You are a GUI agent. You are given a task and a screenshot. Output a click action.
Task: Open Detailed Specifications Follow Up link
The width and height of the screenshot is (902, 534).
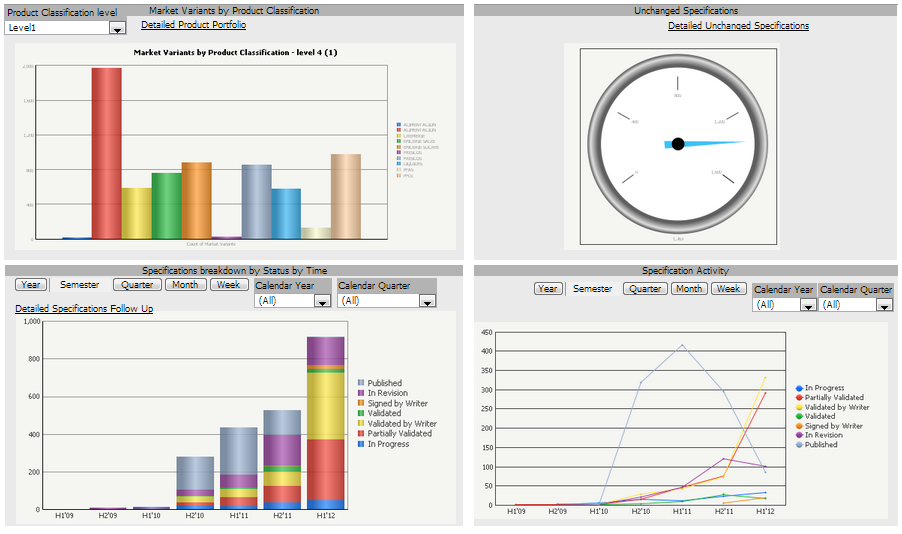[84, 309]
